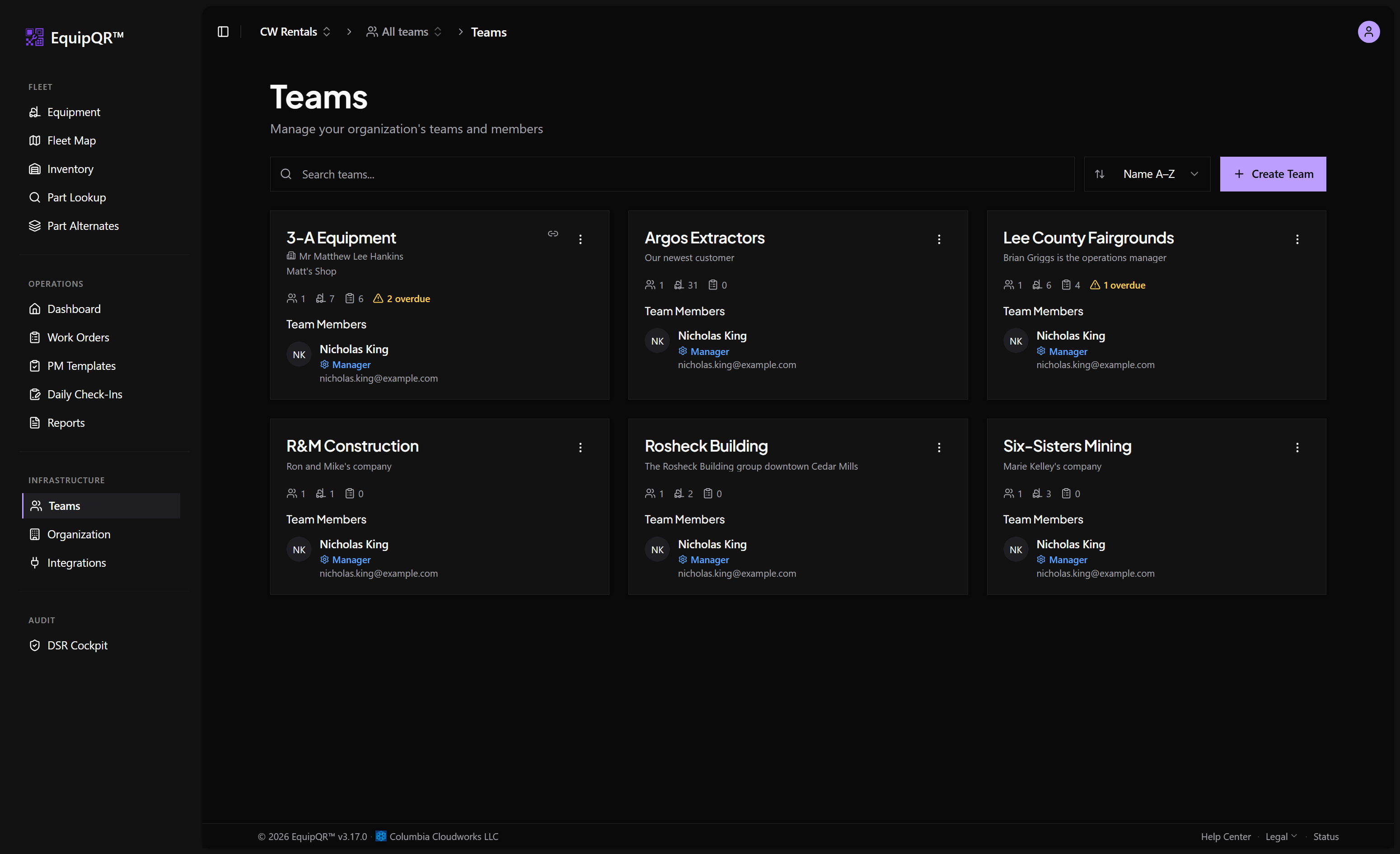Expand the CW Rentals organization switcher
The width and height of the screenshot is (1400, 854).
pos(295,32)
